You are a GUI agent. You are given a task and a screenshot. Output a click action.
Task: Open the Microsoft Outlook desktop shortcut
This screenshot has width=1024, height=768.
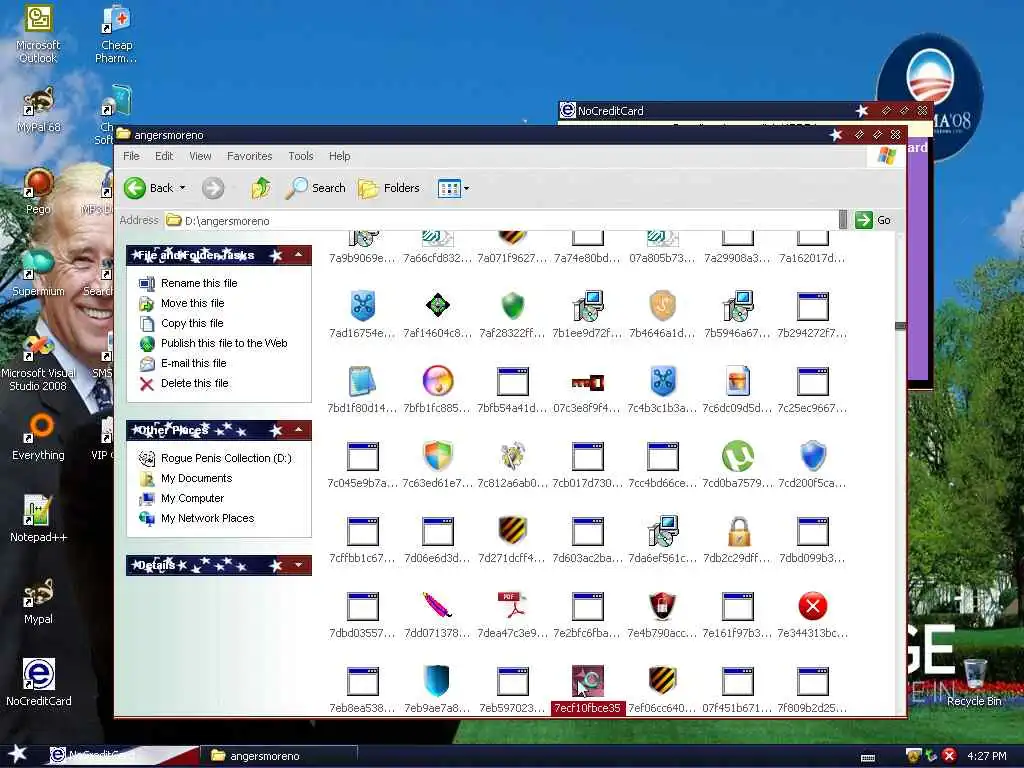click(x=38, y=34)
